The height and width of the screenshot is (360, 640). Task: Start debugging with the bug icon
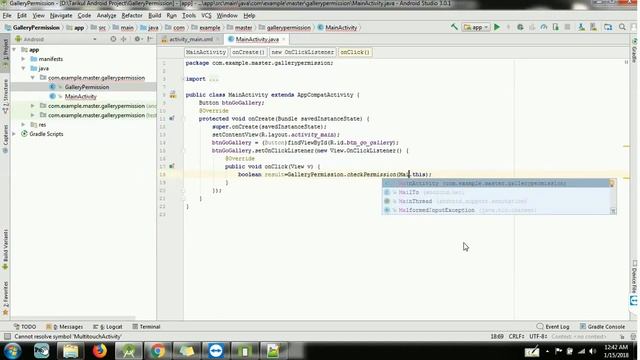[520, 27]
